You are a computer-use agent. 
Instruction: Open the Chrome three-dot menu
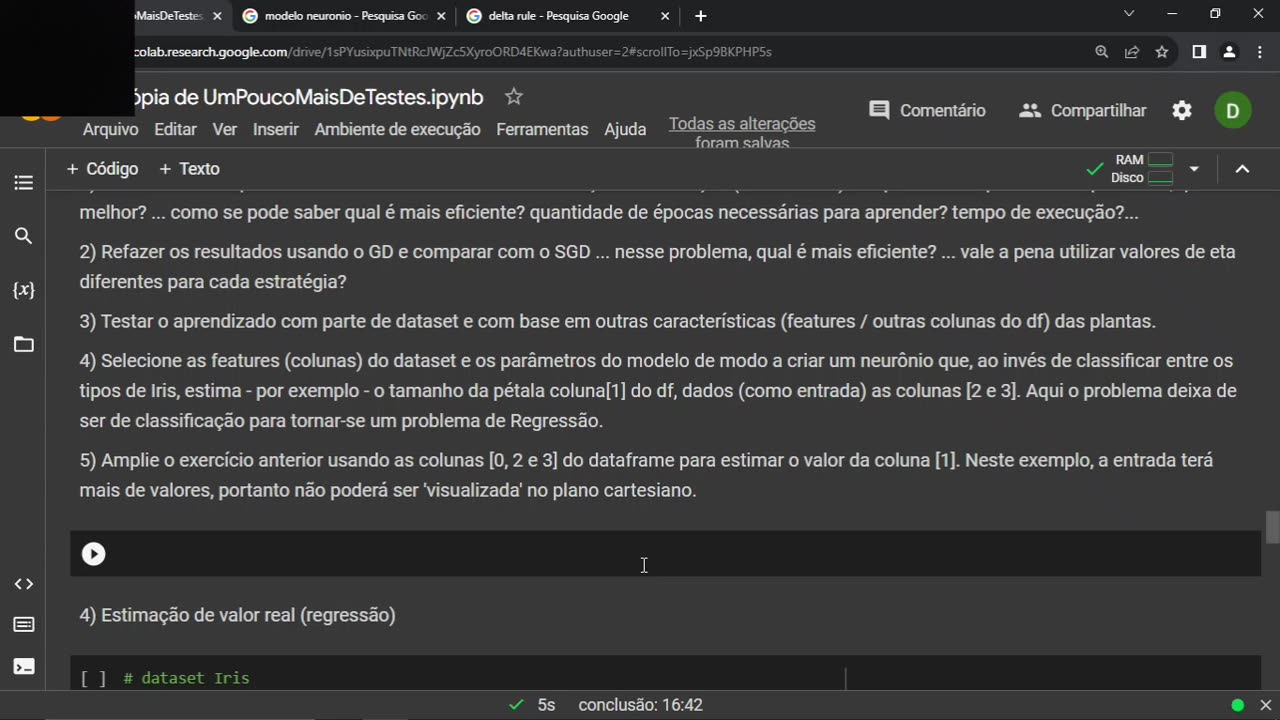coord(1260,52)
